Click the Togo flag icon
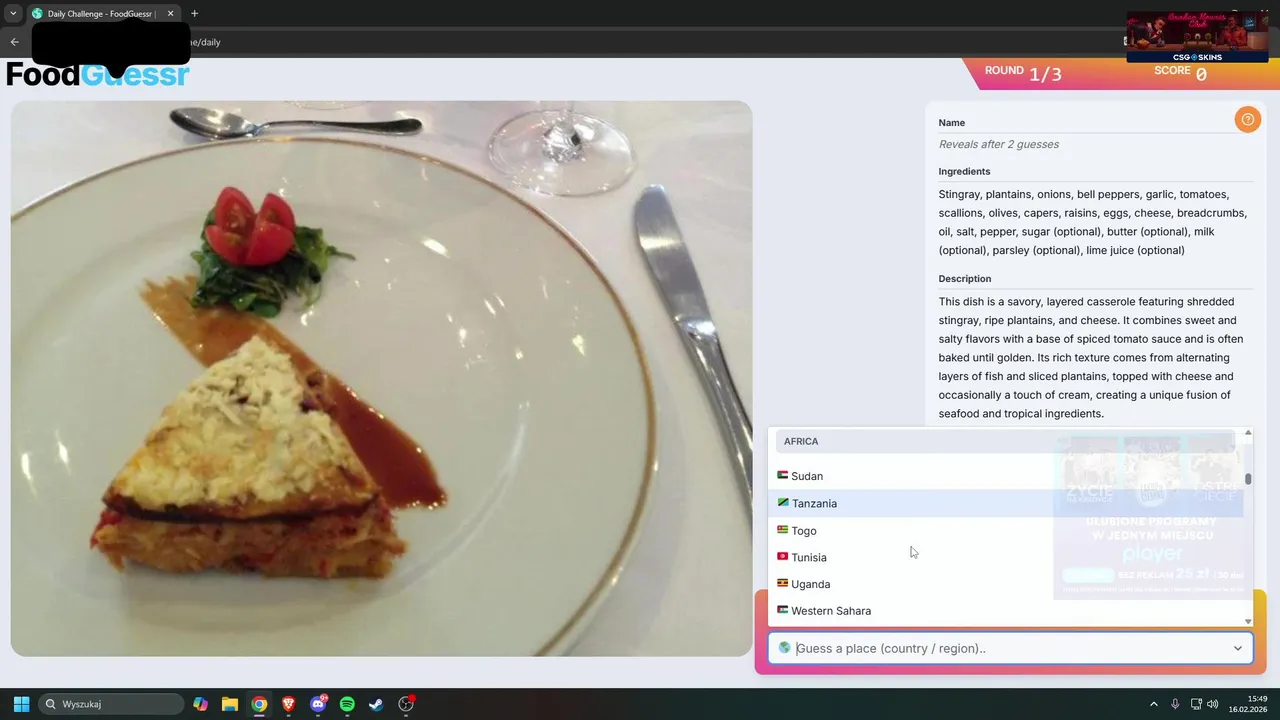1280x720 pixels. (783, 529)
